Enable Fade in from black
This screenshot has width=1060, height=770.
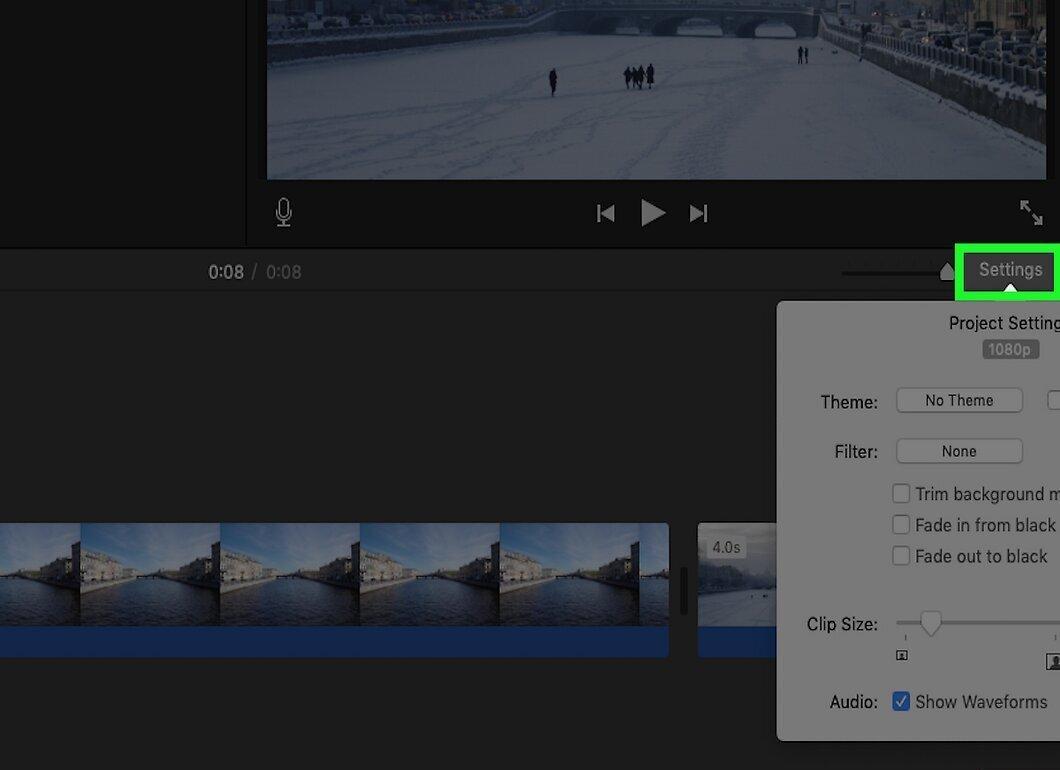click(901, 525)
